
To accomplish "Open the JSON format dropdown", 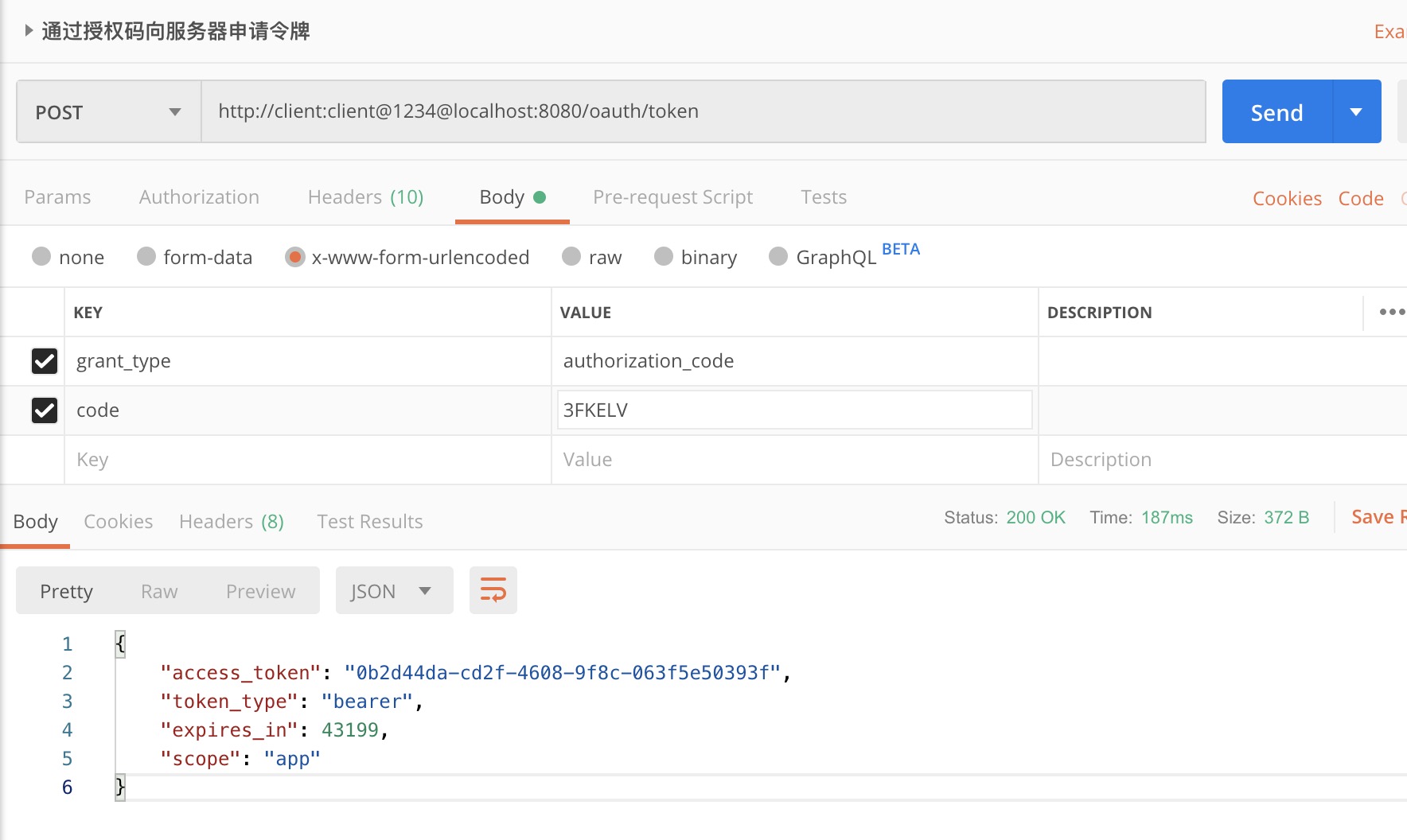I will click(395, 590).
